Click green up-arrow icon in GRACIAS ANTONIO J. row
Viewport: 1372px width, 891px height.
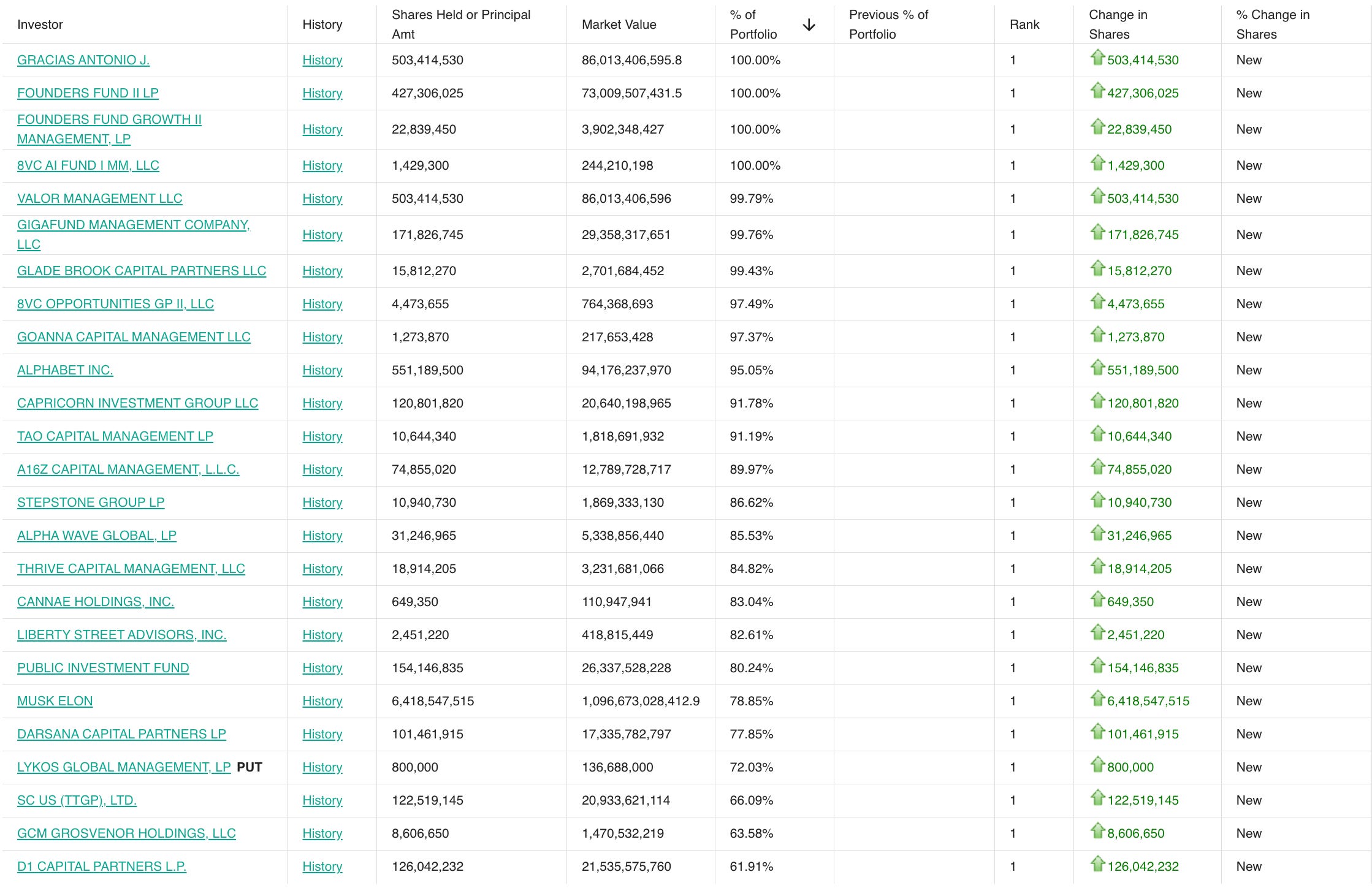click(1097, 58)
